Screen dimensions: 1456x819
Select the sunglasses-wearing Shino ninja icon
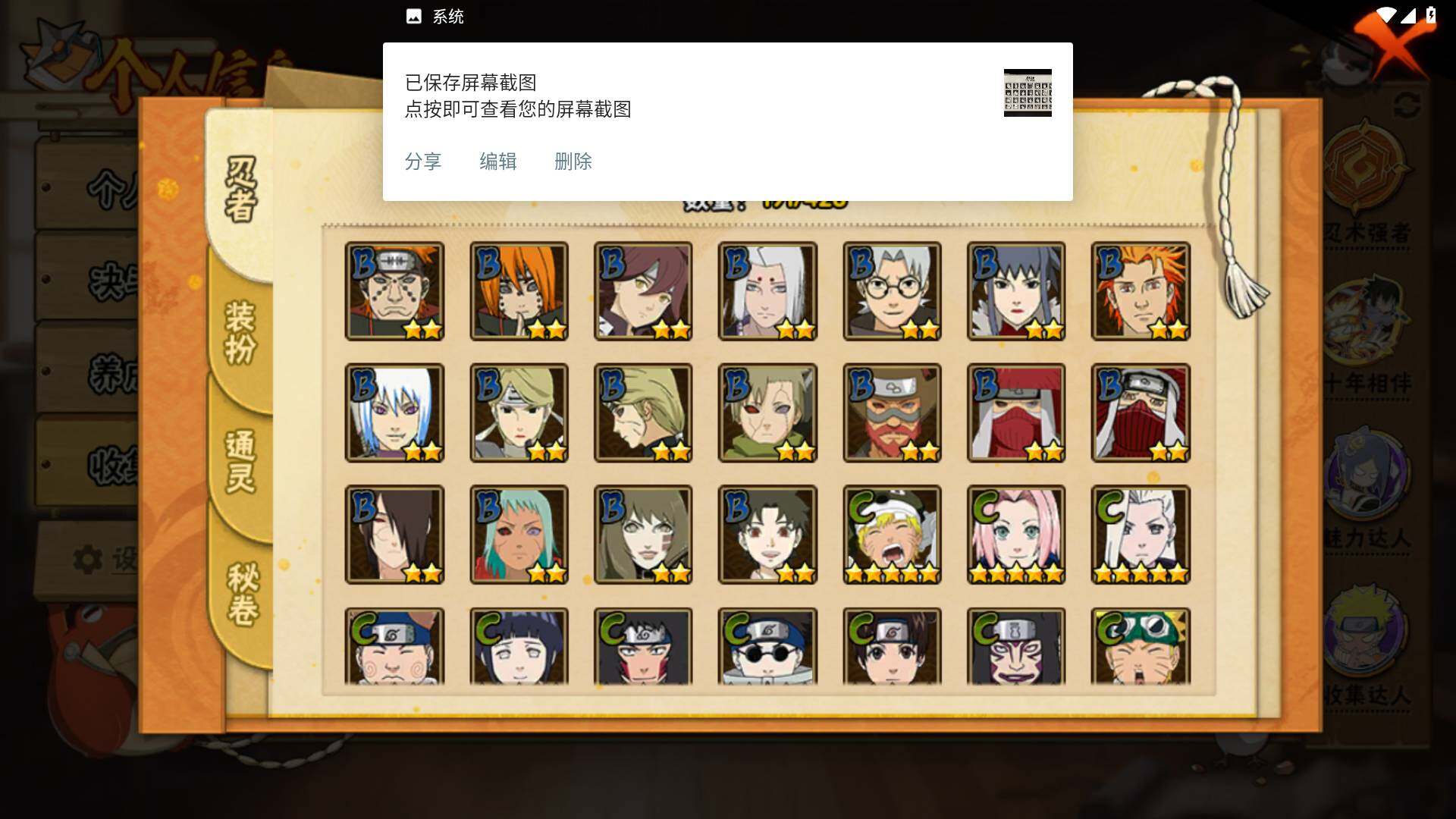point(767,646)
